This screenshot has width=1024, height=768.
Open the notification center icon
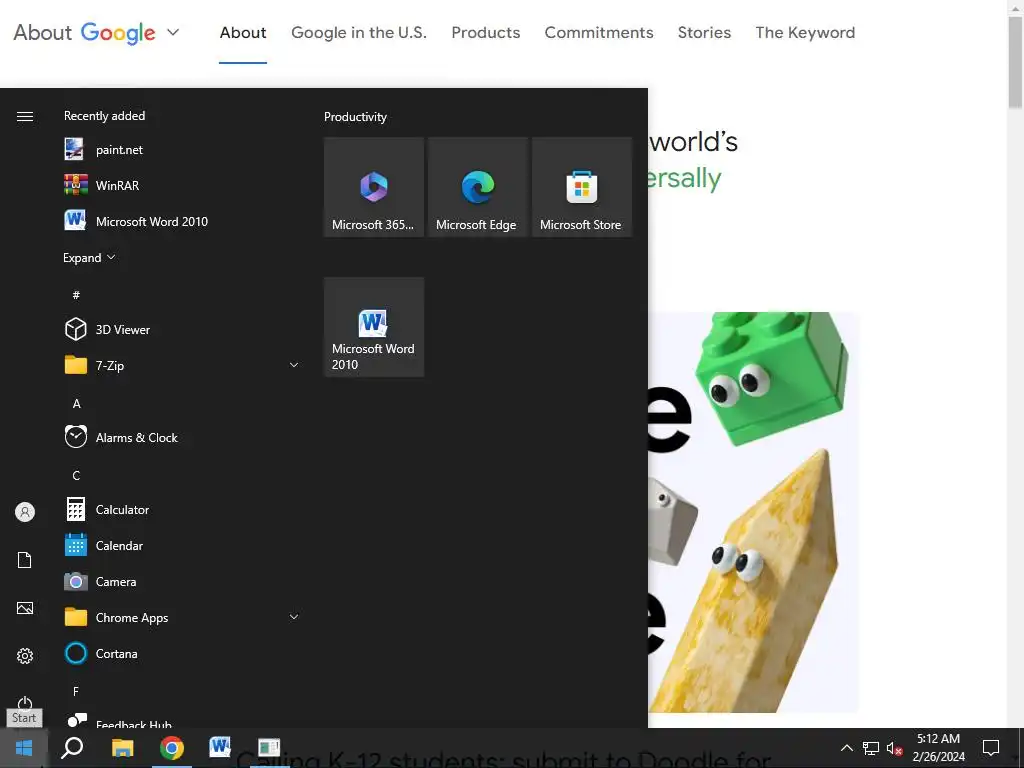pos(991,748)
